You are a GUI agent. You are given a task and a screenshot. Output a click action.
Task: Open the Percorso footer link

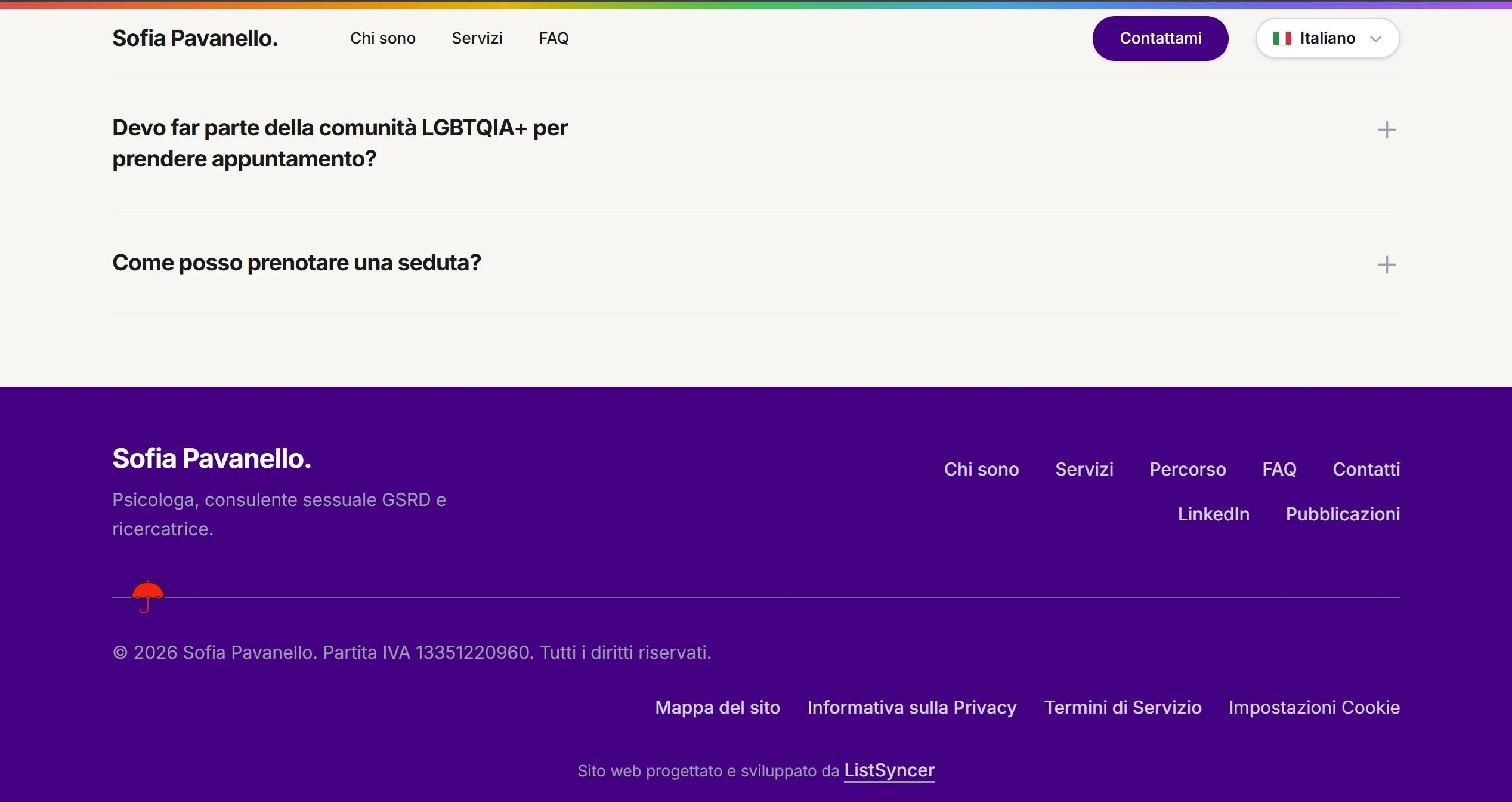point(1188,469)
